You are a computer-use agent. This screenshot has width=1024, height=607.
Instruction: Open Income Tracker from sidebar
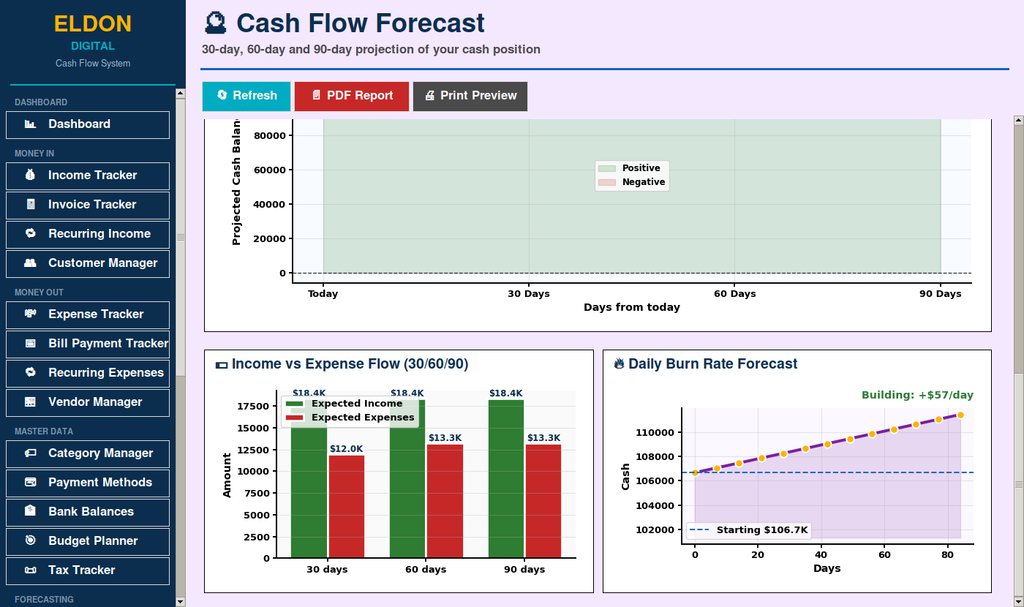tap(88, 176)
